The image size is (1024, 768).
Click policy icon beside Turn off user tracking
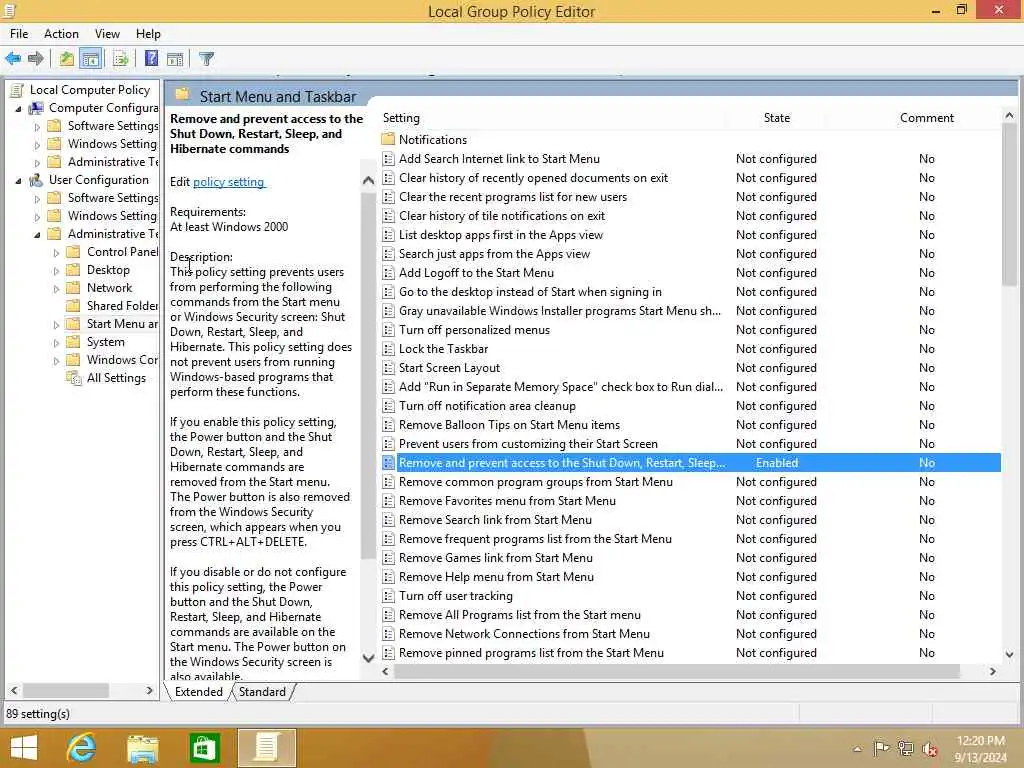click(x=388, y=596)
